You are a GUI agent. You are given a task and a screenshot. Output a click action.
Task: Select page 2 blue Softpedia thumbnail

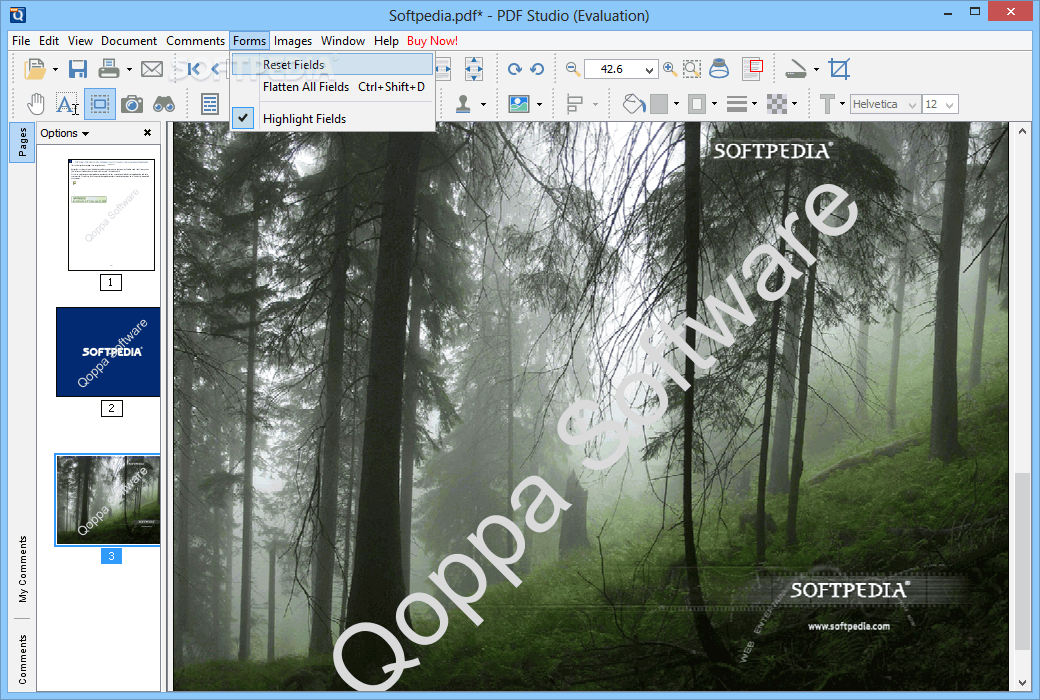[x=108, y=352]
